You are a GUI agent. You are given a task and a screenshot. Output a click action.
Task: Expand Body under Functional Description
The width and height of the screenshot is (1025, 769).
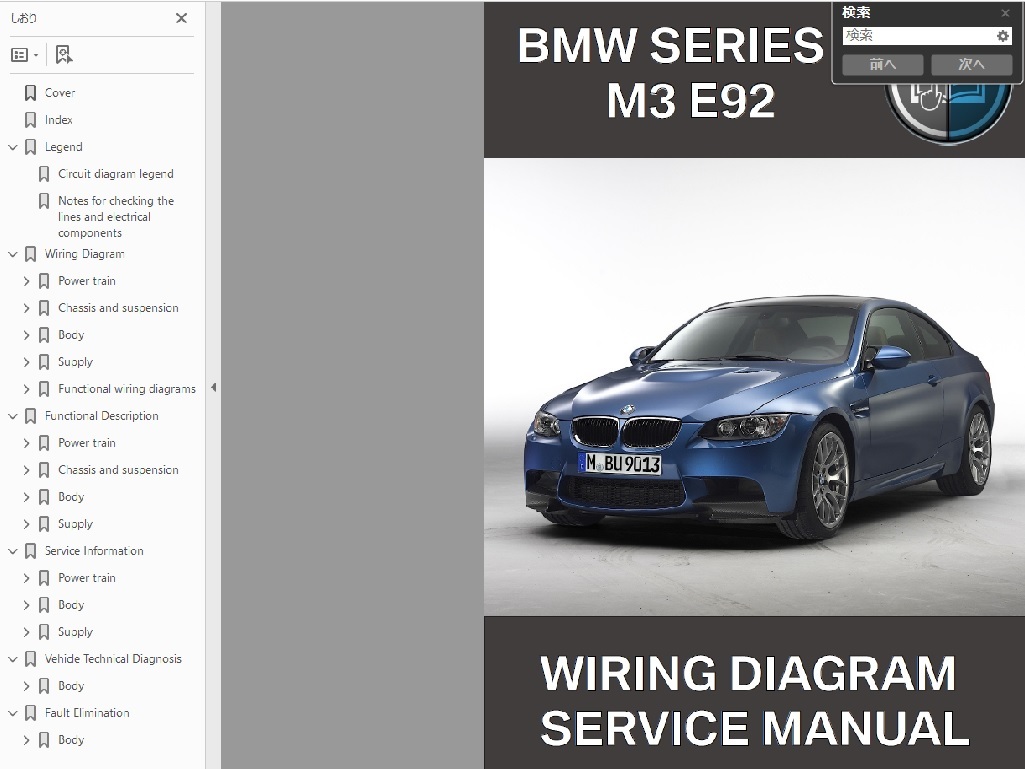pyautogui.click(x=26, y=497)
